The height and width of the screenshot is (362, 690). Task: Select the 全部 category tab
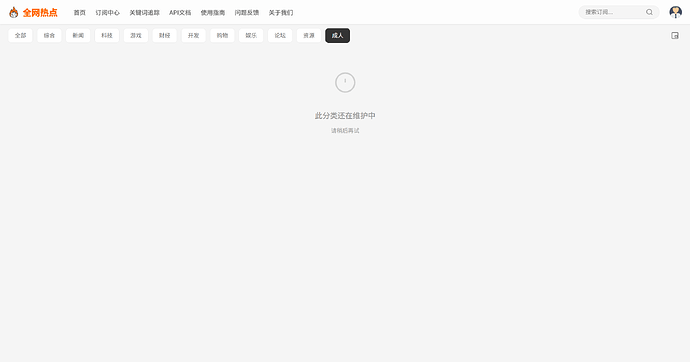[x=20, y=36]
